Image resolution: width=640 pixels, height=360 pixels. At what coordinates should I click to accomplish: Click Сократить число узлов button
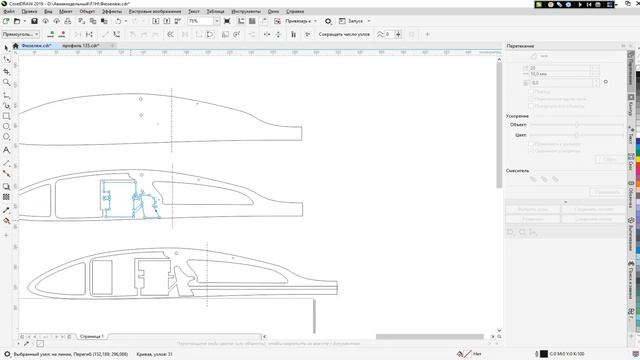tap(344, 34)
